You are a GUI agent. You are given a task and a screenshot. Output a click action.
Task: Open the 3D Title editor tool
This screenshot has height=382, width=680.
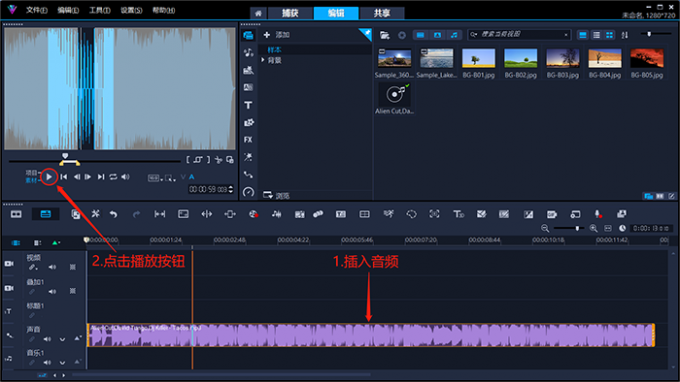[x=458, y=214]
